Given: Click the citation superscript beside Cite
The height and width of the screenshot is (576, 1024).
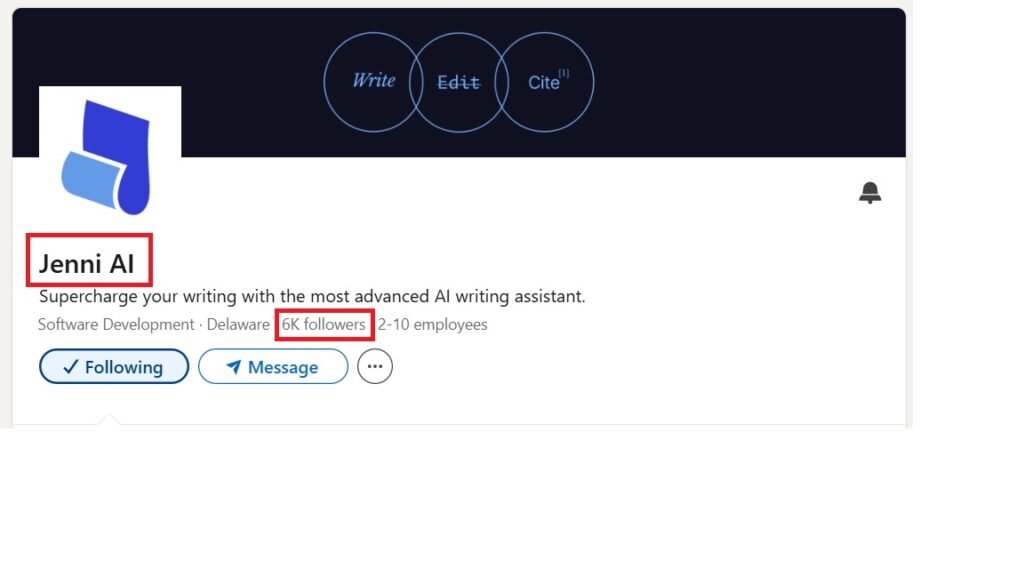Looking at the screenshot, I should (564, 73).
